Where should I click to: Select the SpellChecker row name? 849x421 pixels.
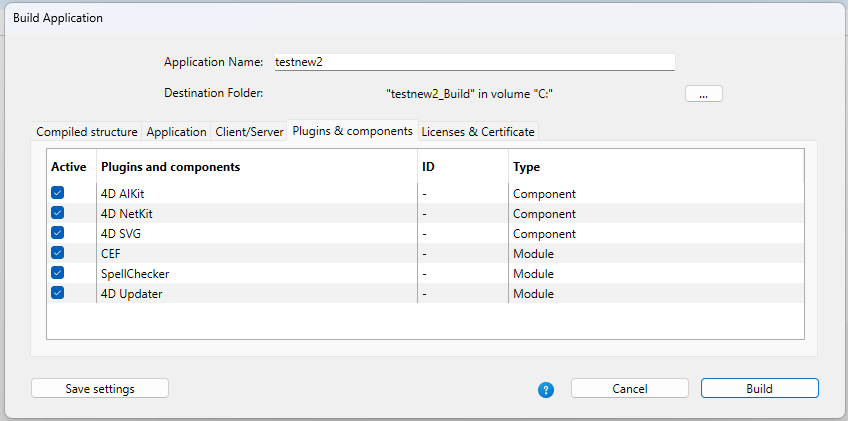[128, 274]
